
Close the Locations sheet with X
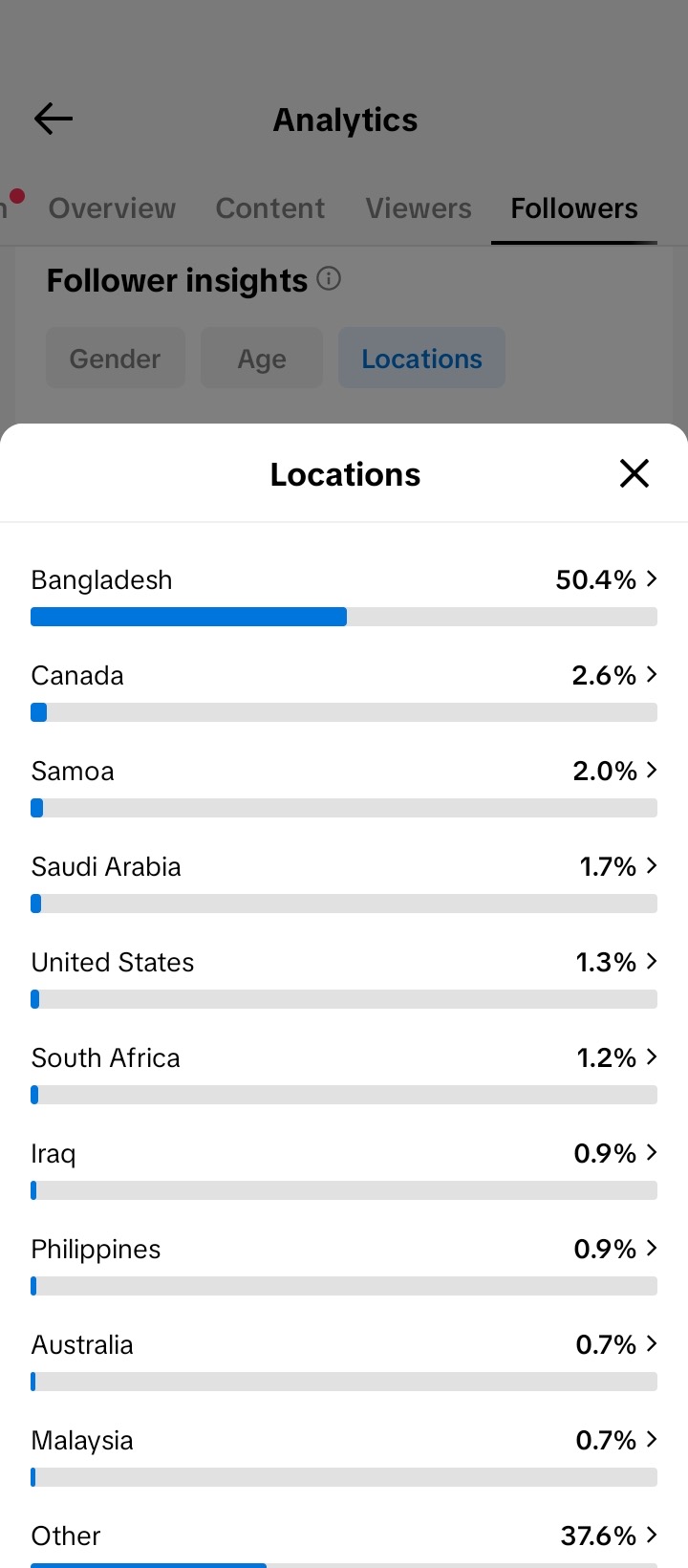[634, 473]
